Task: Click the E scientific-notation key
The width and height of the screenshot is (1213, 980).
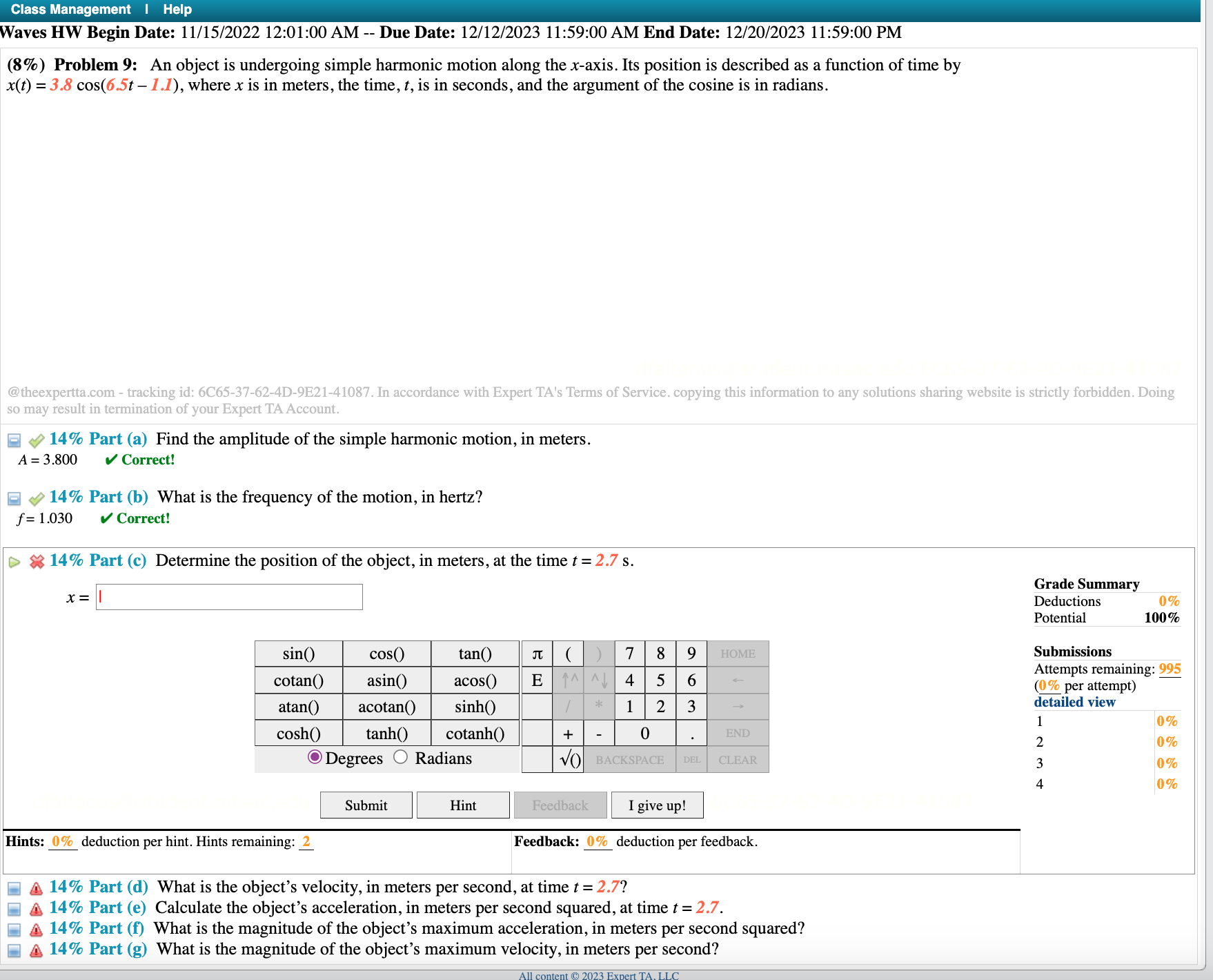Action: [538, 680]
